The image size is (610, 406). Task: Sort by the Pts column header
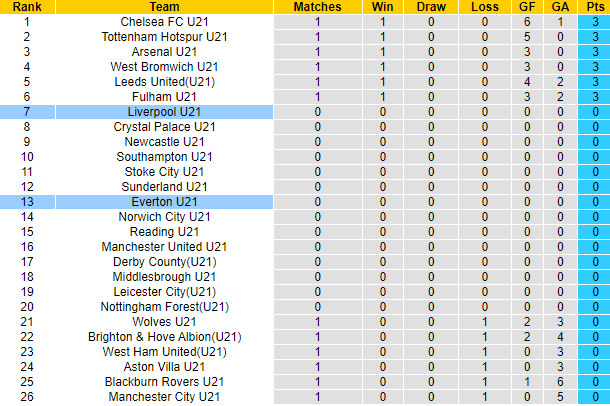pyautogui.click(x=594, y=6)
